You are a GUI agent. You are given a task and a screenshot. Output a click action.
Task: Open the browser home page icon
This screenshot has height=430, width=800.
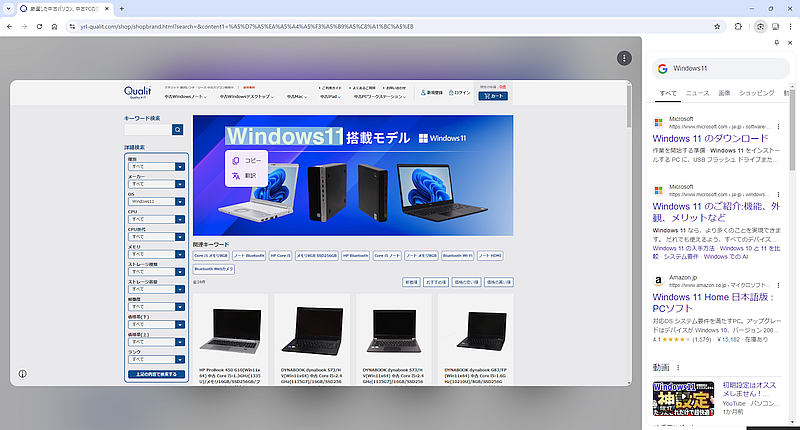[x=54, y=27]
